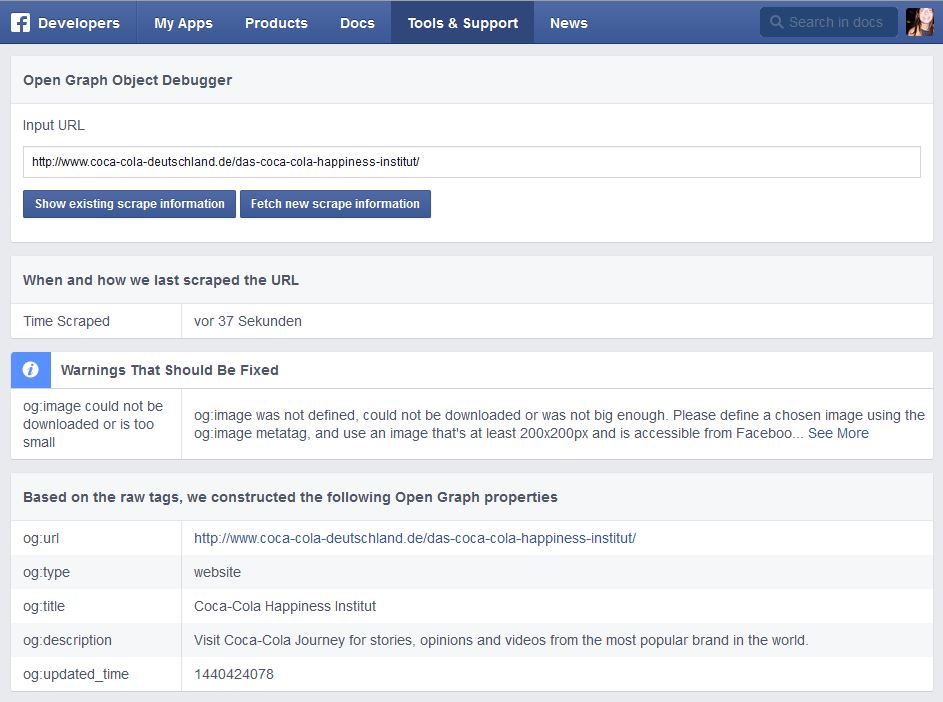The width and height of the screenshot is (943, 702).
Task: Click the See More link
Action: click(838, 433)
